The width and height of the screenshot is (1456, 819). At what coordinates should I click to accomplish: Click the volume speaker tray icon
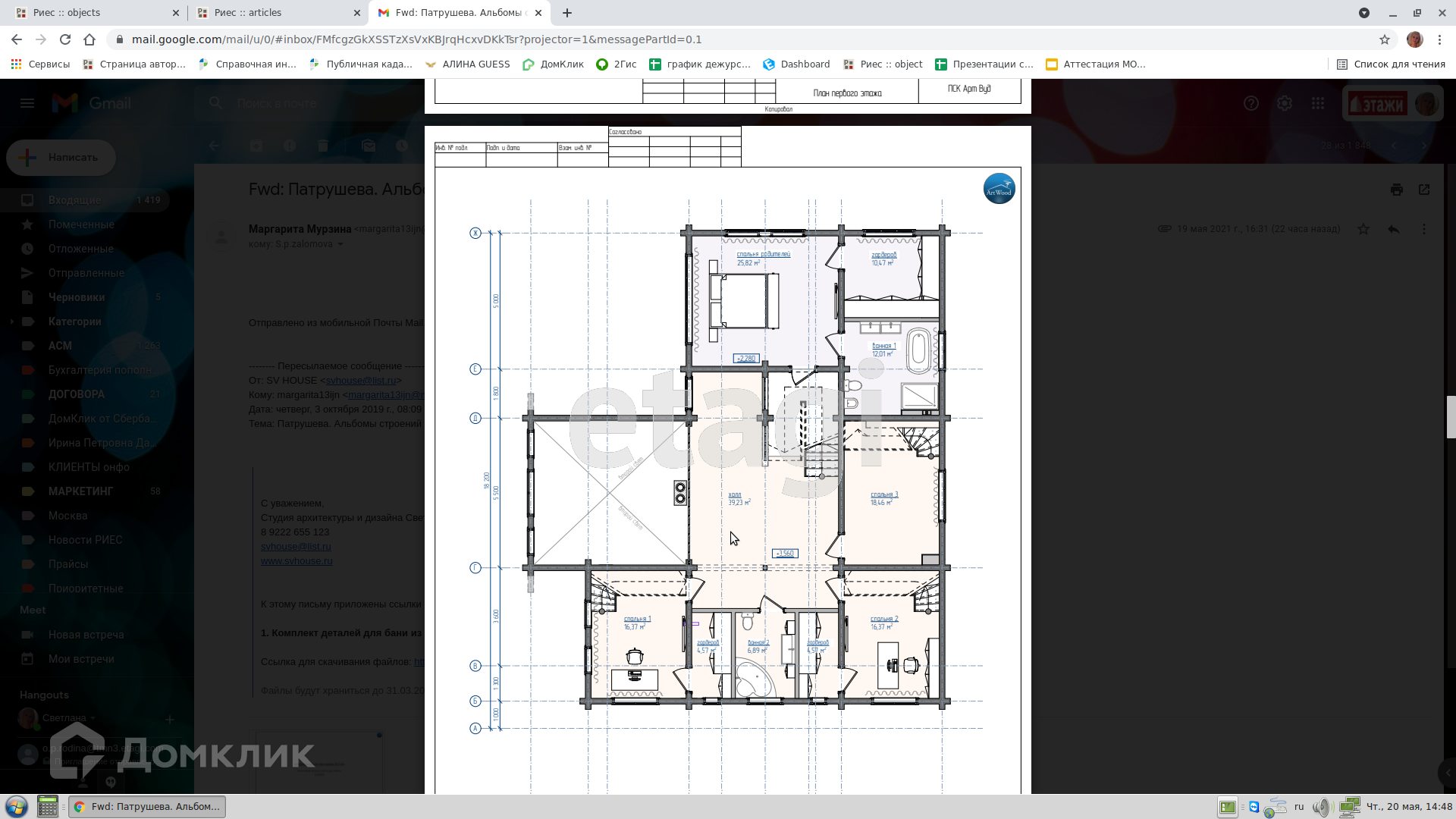click(x=1323, y=807)
